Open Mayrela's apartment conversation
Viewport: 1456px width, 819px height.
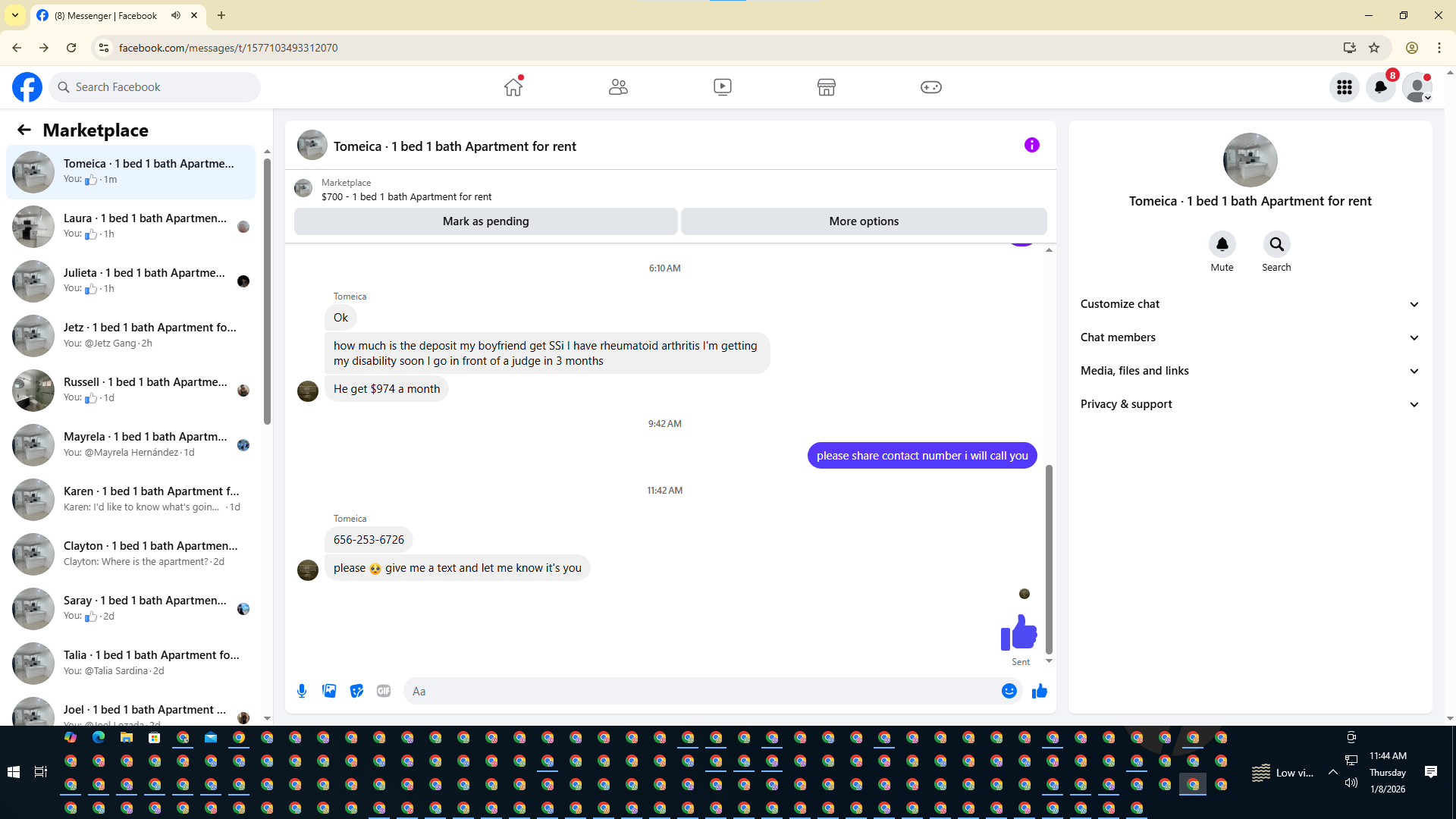[131, 445]
